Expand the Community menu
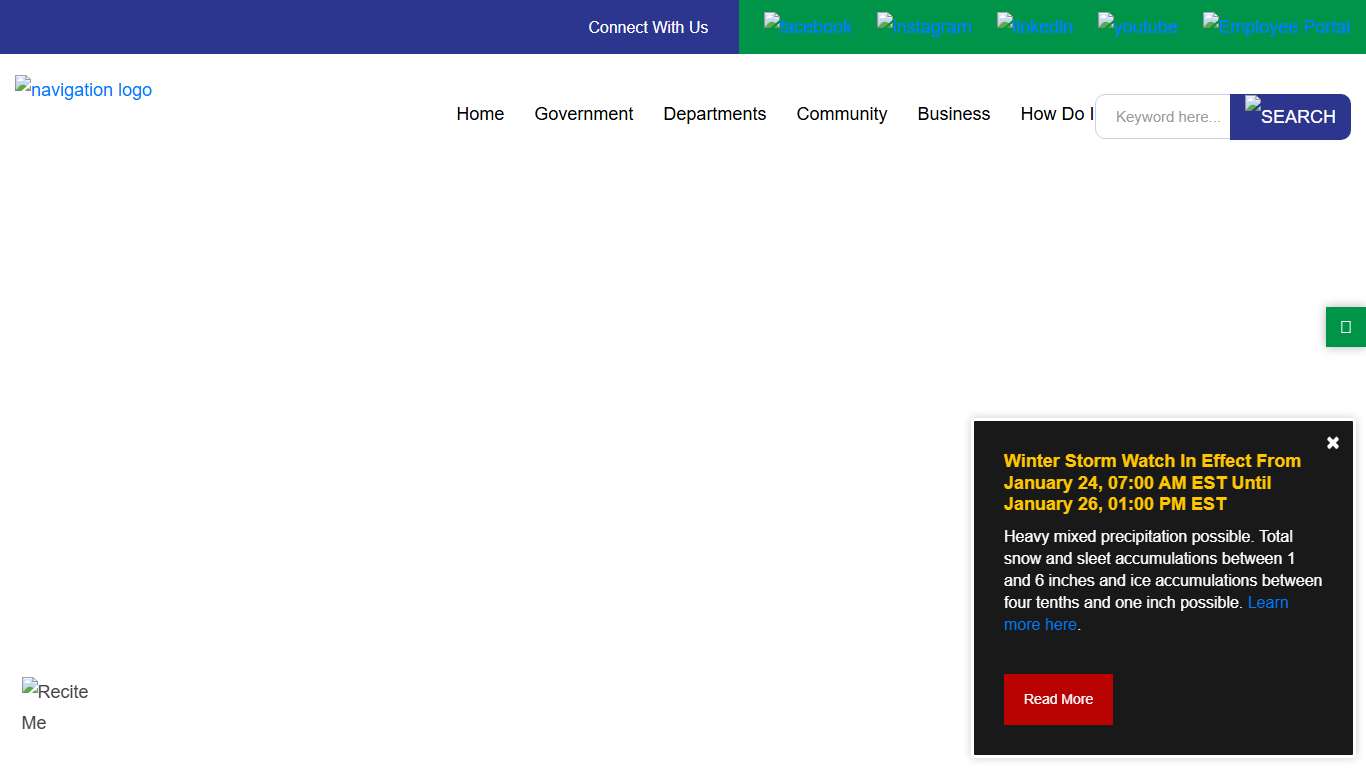This screenshot has height=768, width=1366. tap(841, 114)
